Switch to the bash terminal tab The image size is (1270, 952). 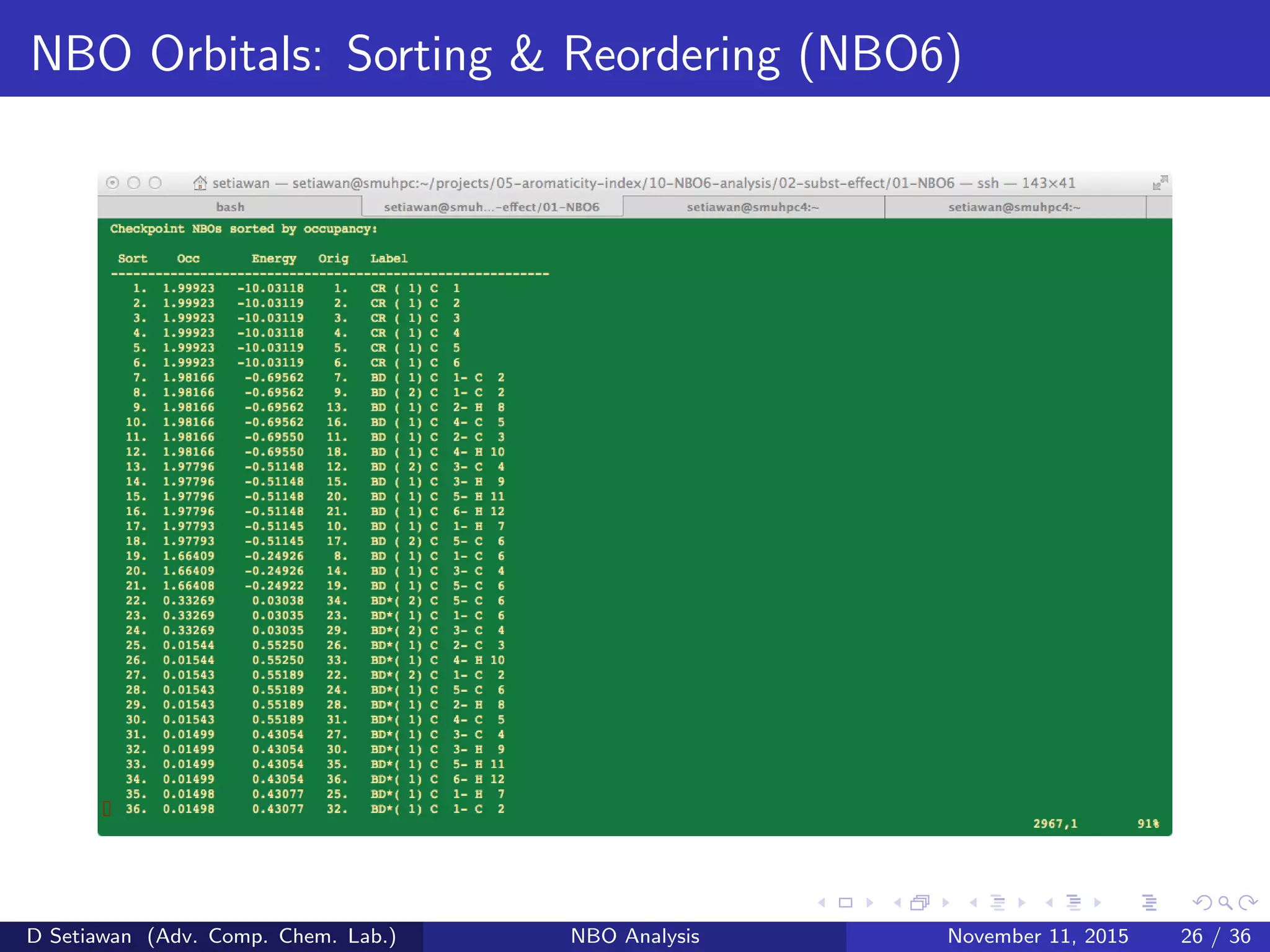tap(230, 207)
